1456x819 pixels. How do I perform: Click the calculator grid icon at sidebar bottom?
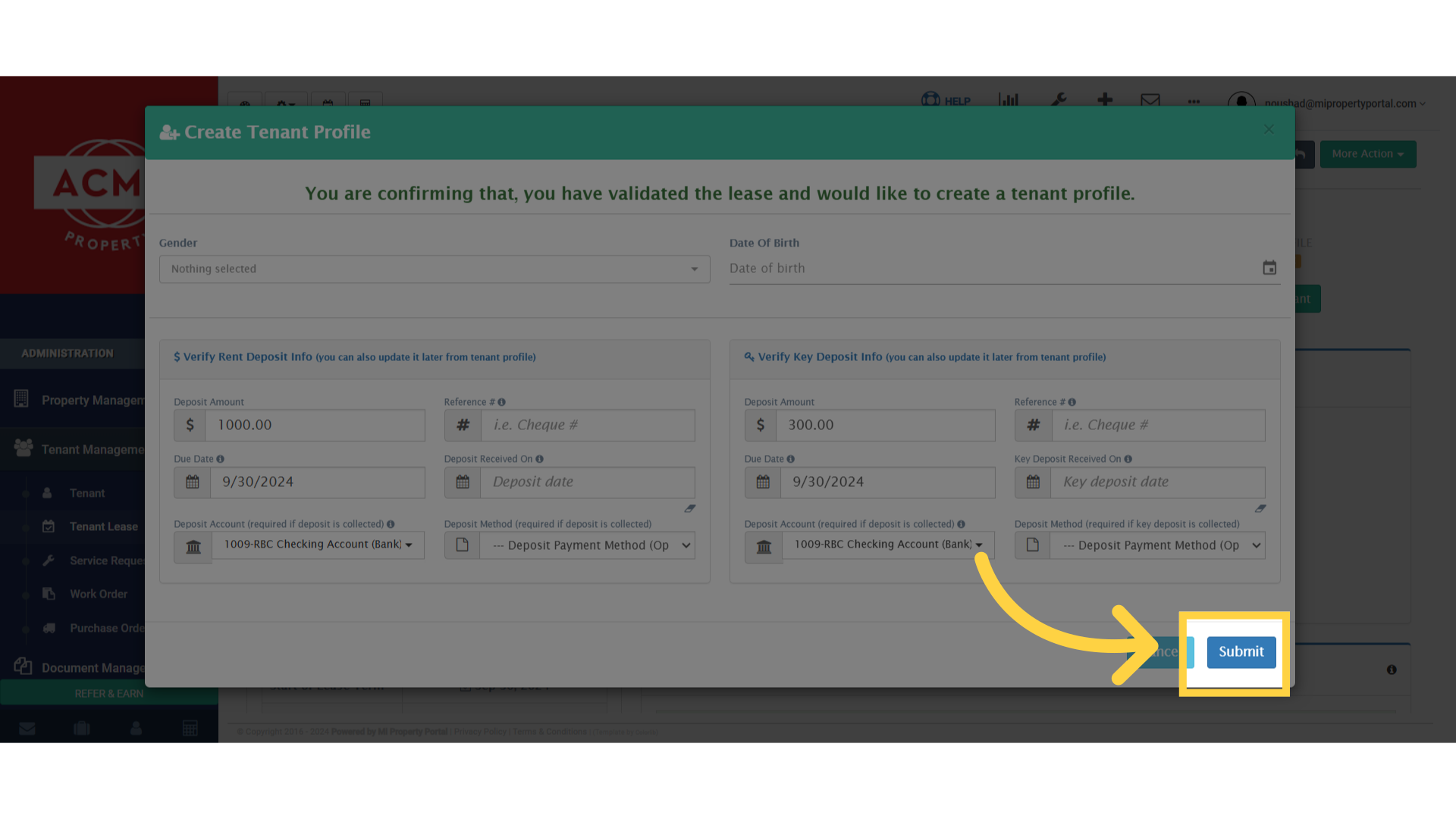190,729
